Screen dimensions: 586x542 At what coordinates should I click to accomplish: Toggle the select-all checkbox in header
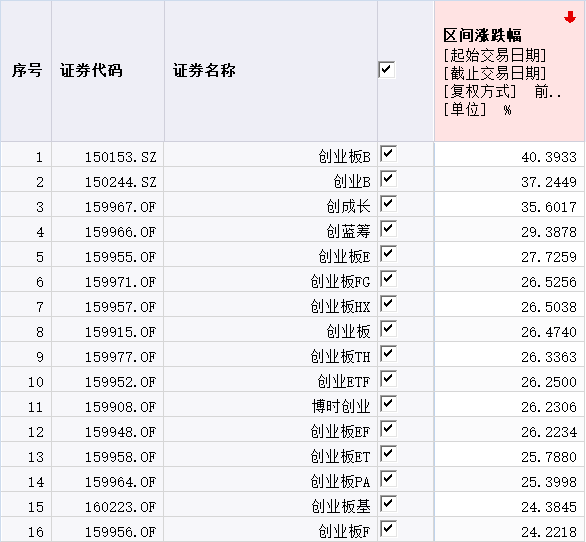click(x=386, y=70)
